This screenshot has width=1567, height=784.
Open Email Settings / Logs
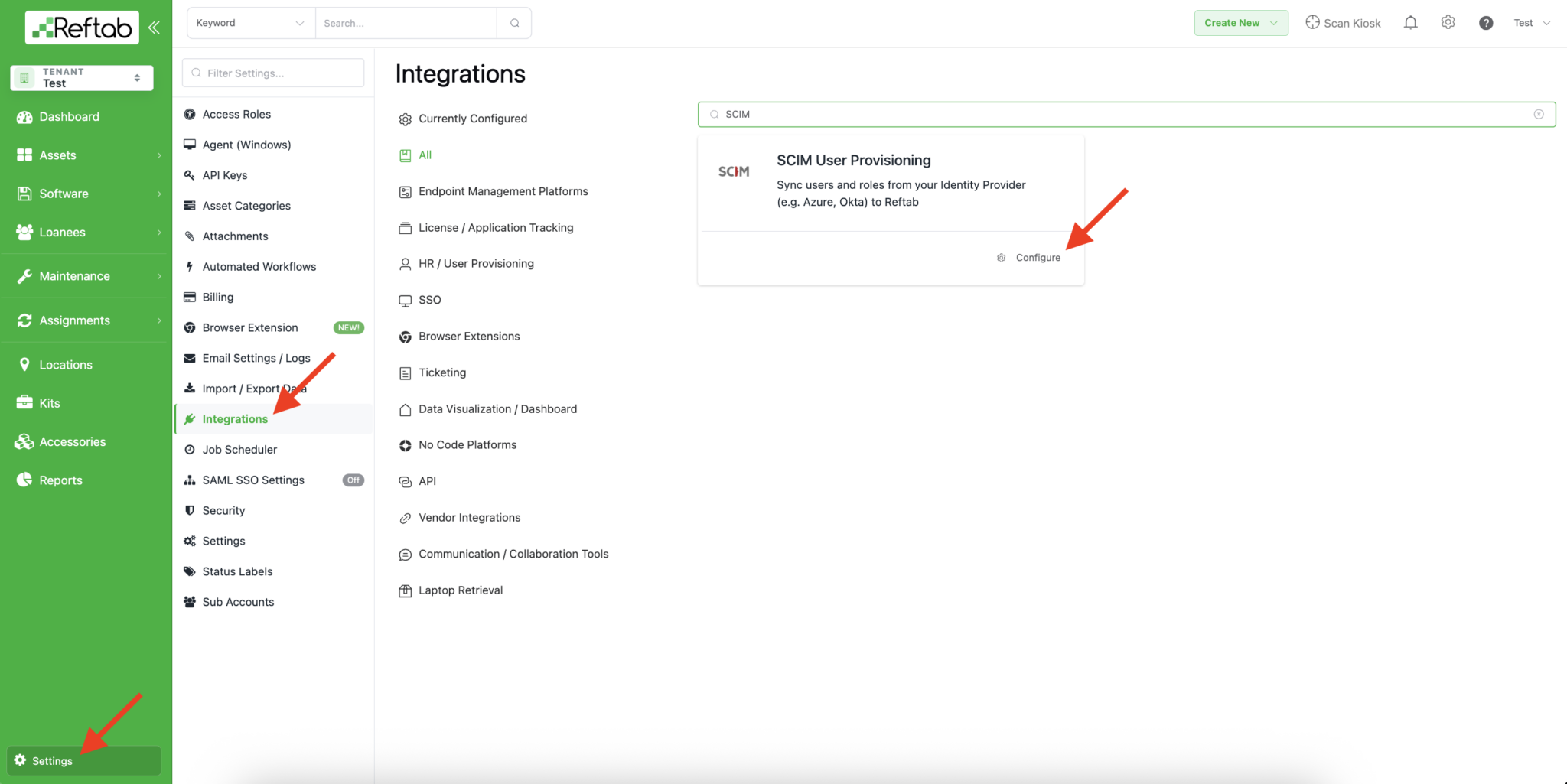pos(274,358)
